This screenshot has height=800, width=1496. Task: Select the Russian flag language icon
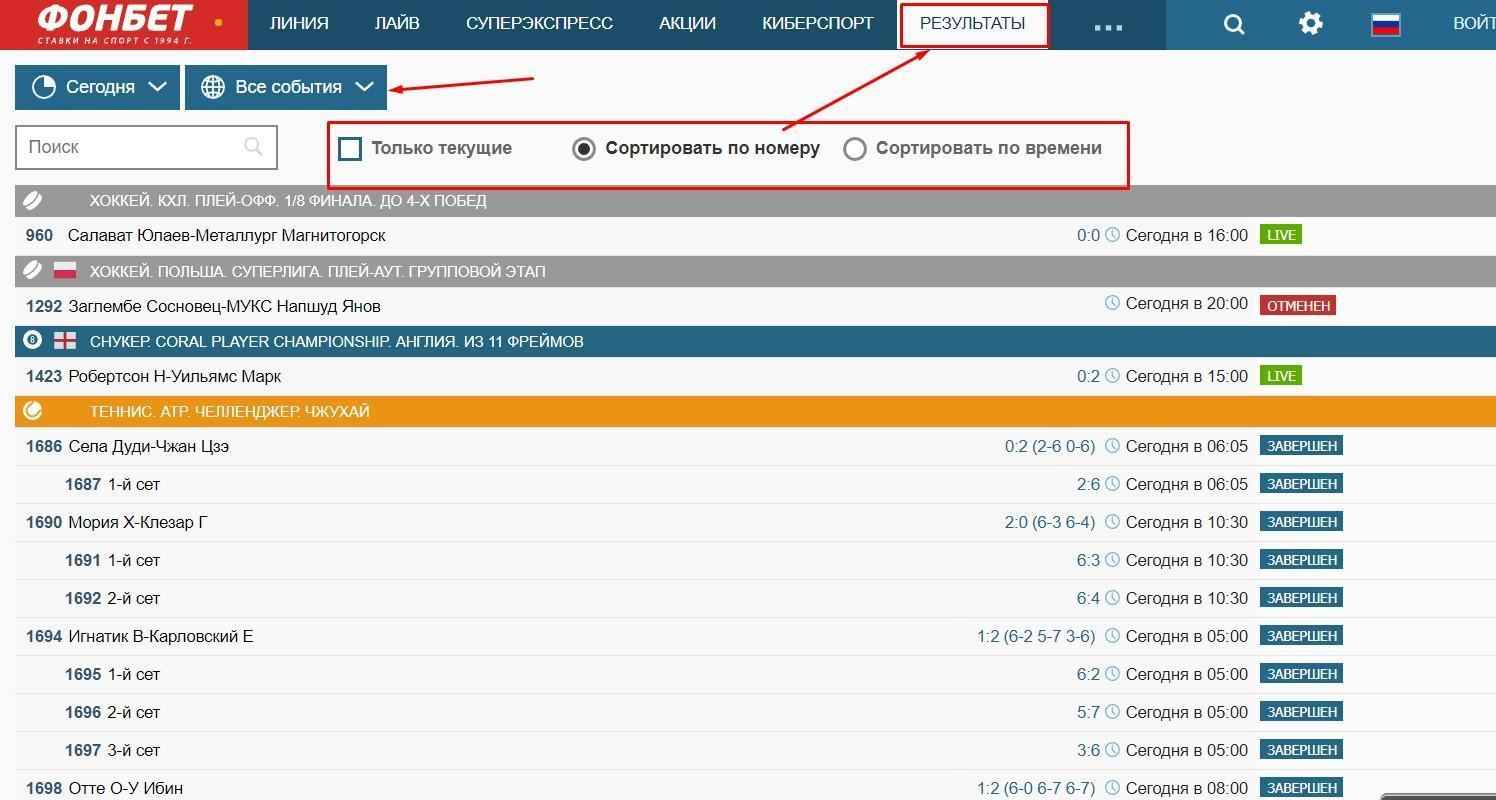pos(1385,24)
